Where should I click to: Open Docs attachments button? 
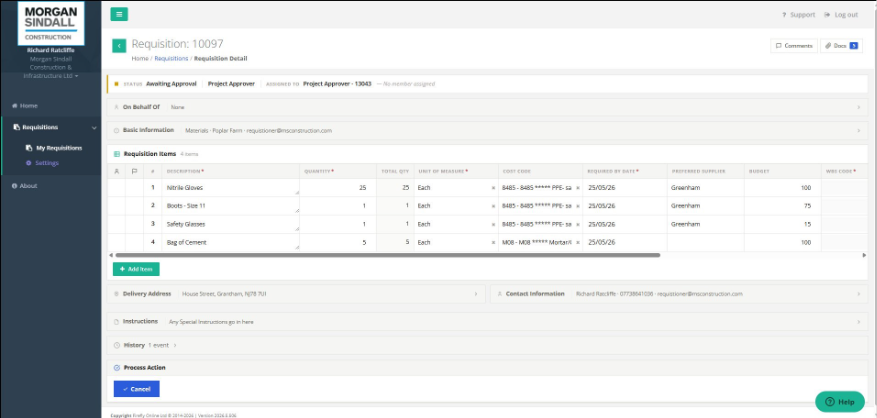841,46
